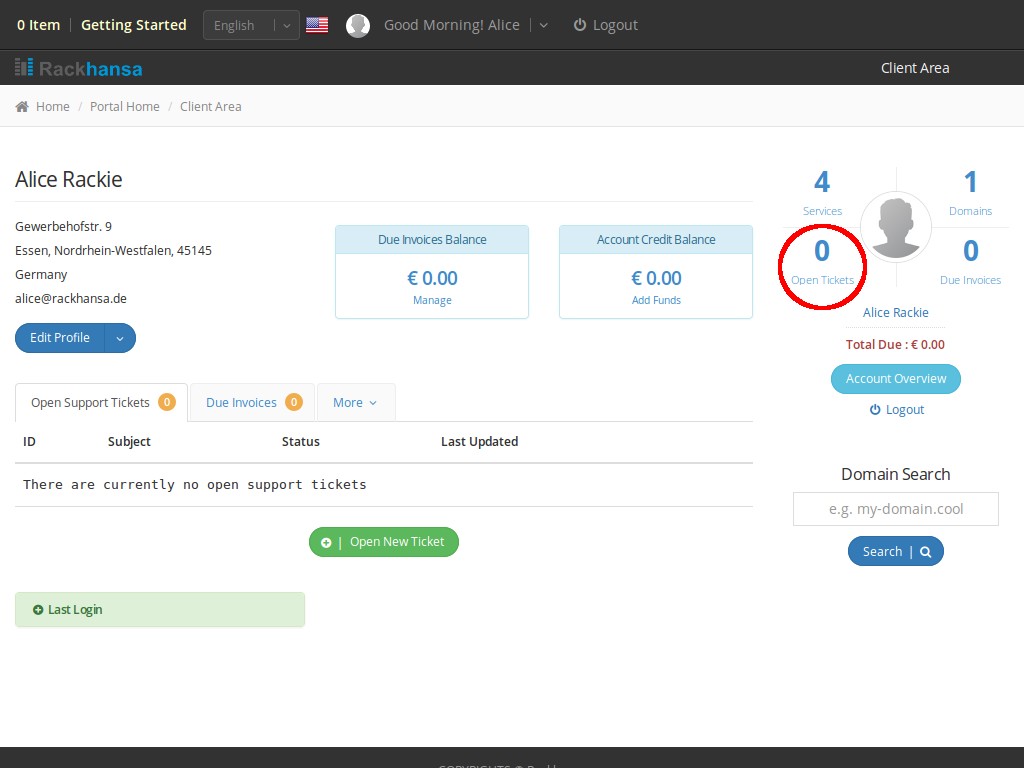The image size is (1024, 768).
Task: Click the Last Updated column header
Action: (x=479, y=441)
